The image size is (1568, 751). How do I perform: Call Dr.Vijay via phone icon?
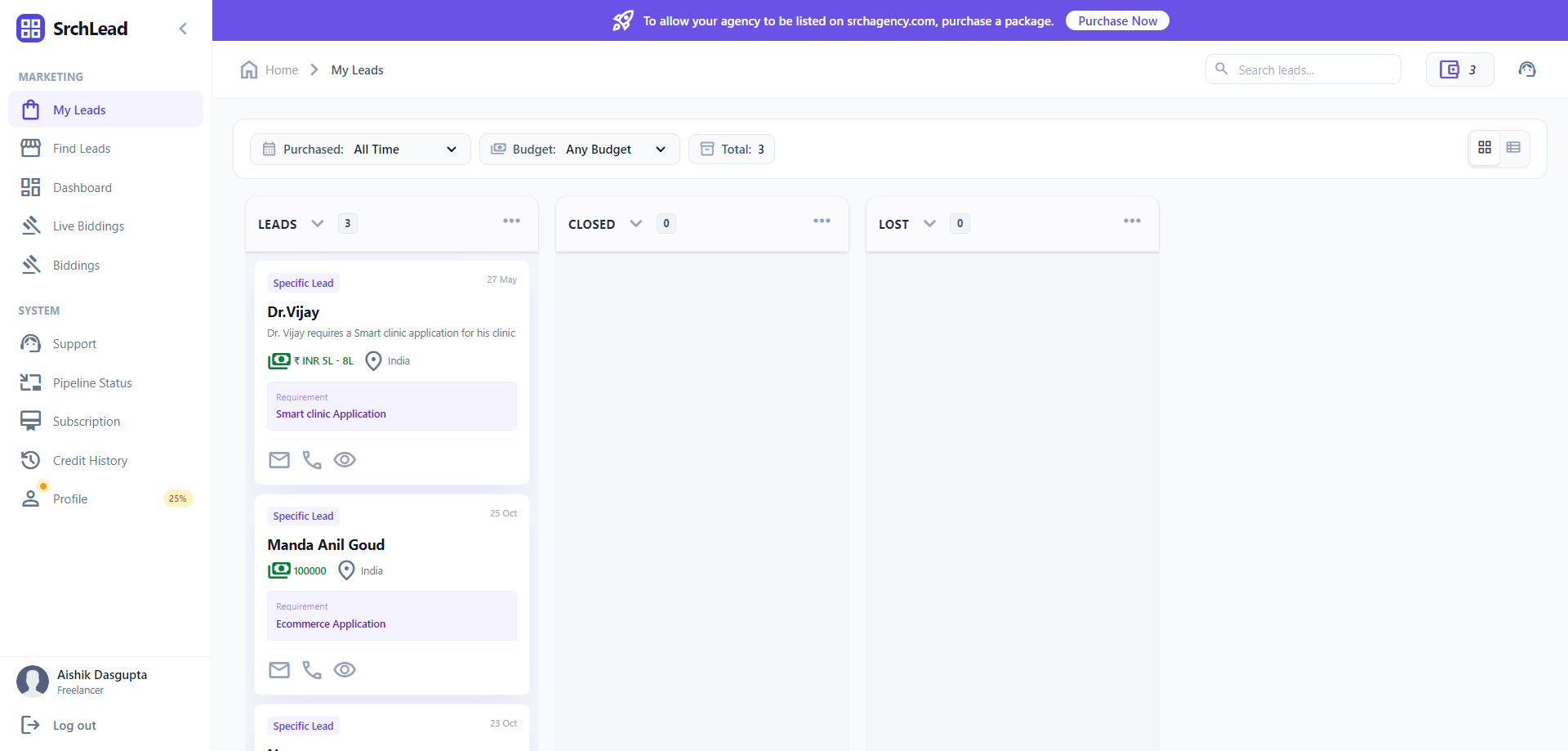coord(312,460)
